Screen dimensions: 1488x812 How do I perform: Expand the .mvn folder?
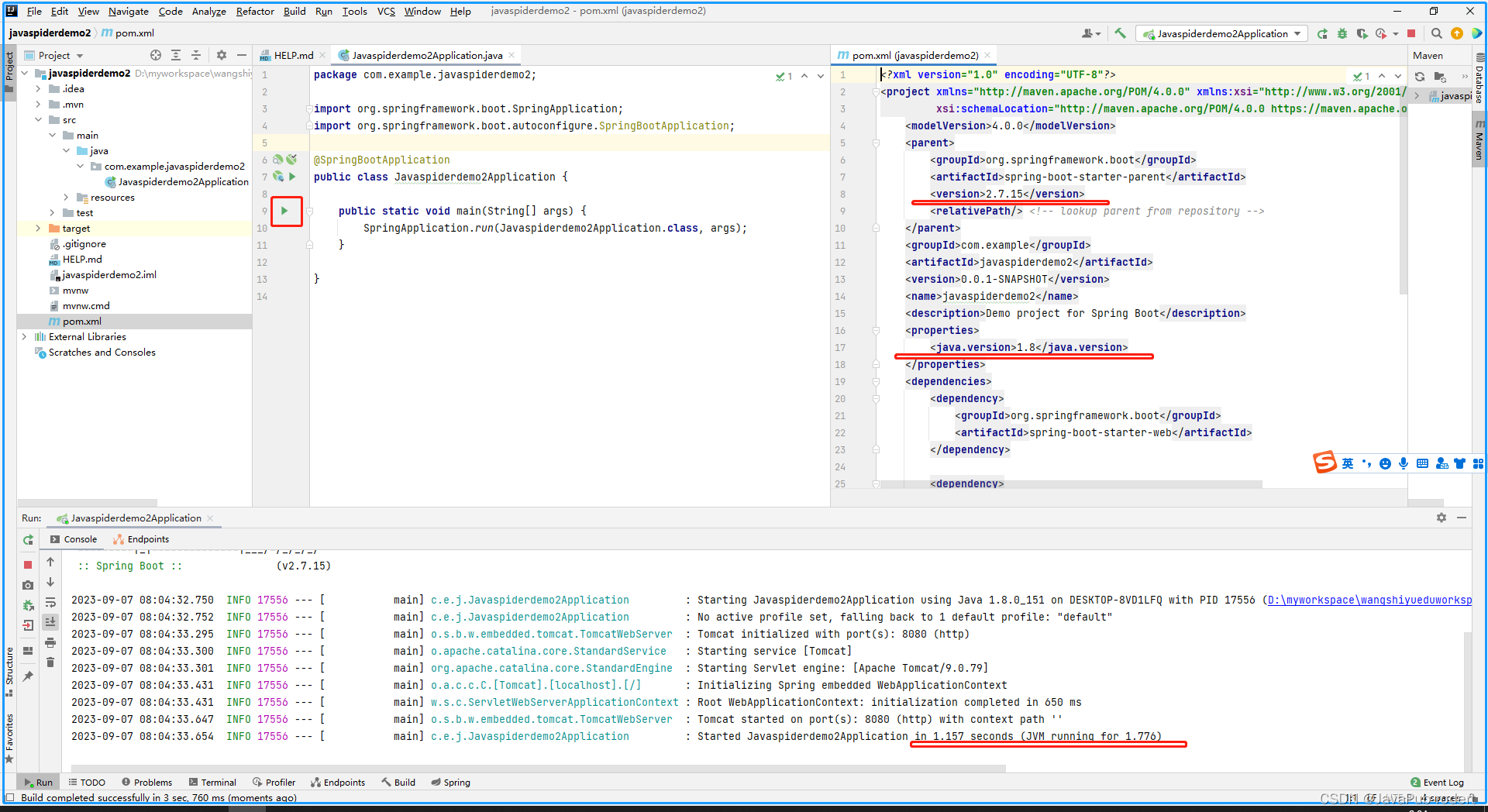coord(38,105)
